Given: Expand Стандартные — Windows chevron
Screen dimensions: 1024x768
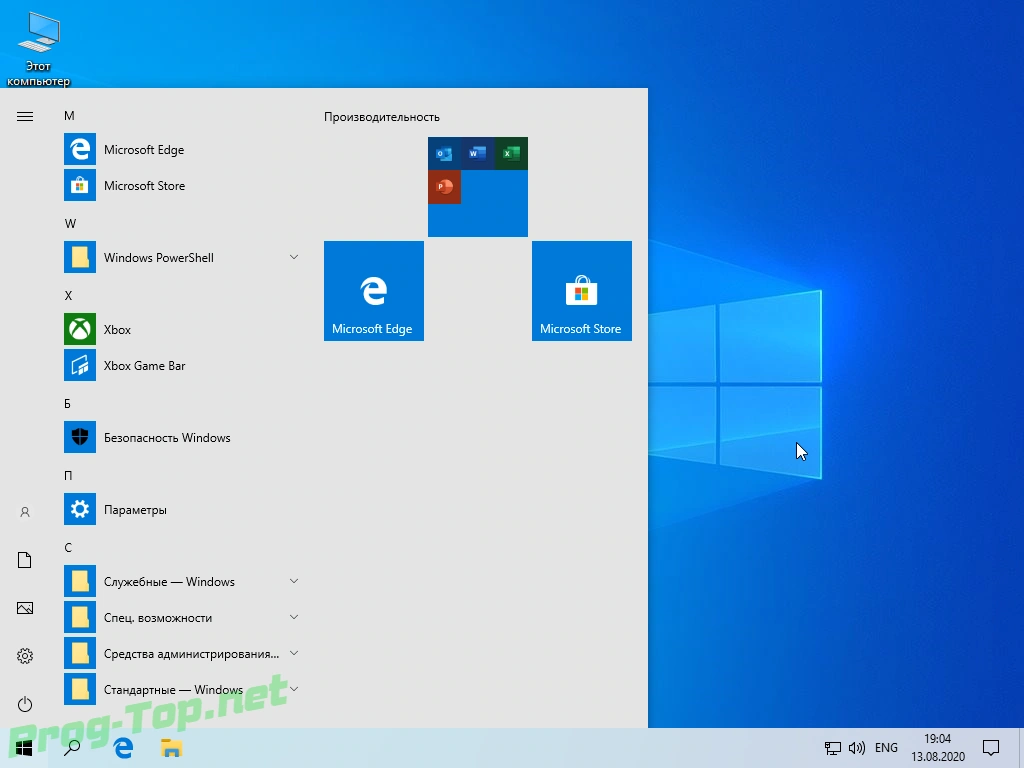Looking at the screenshot, I should pos(294,688).
